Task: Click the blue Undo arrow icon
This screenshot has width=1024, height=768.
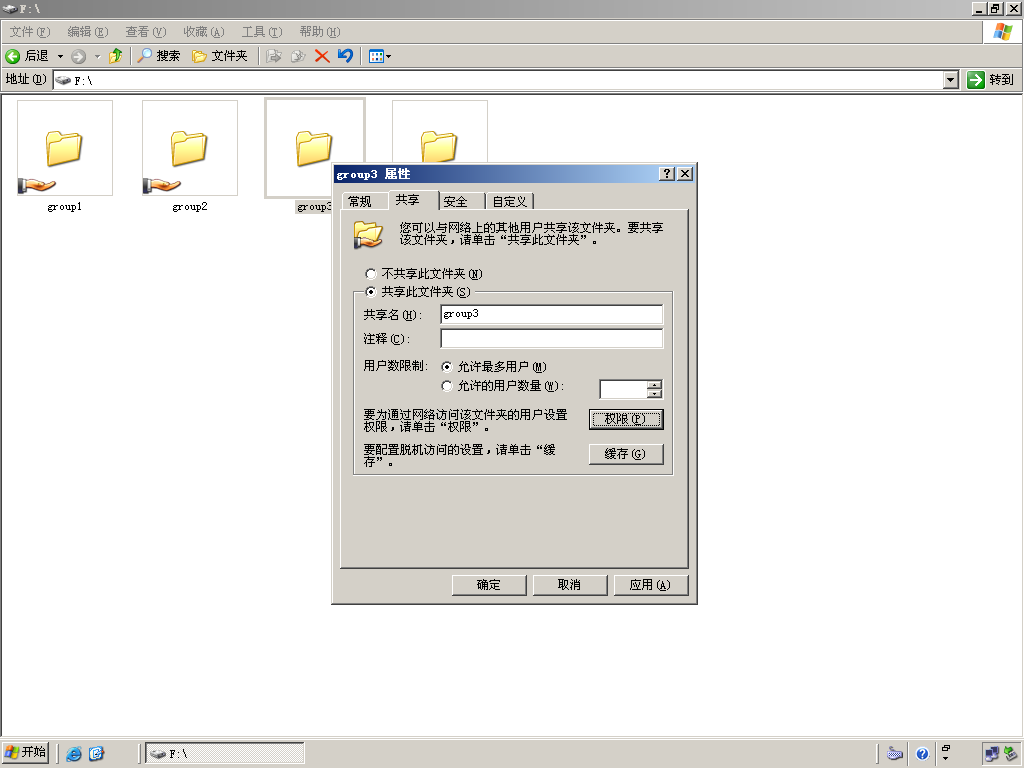Action: (x=345, y=56)
